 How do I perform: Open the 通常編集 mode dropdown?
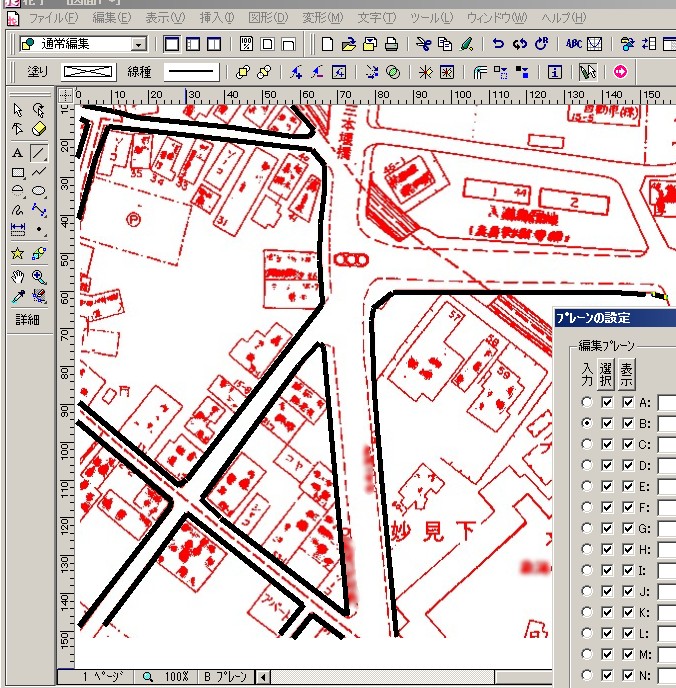[x=139, y=44]
